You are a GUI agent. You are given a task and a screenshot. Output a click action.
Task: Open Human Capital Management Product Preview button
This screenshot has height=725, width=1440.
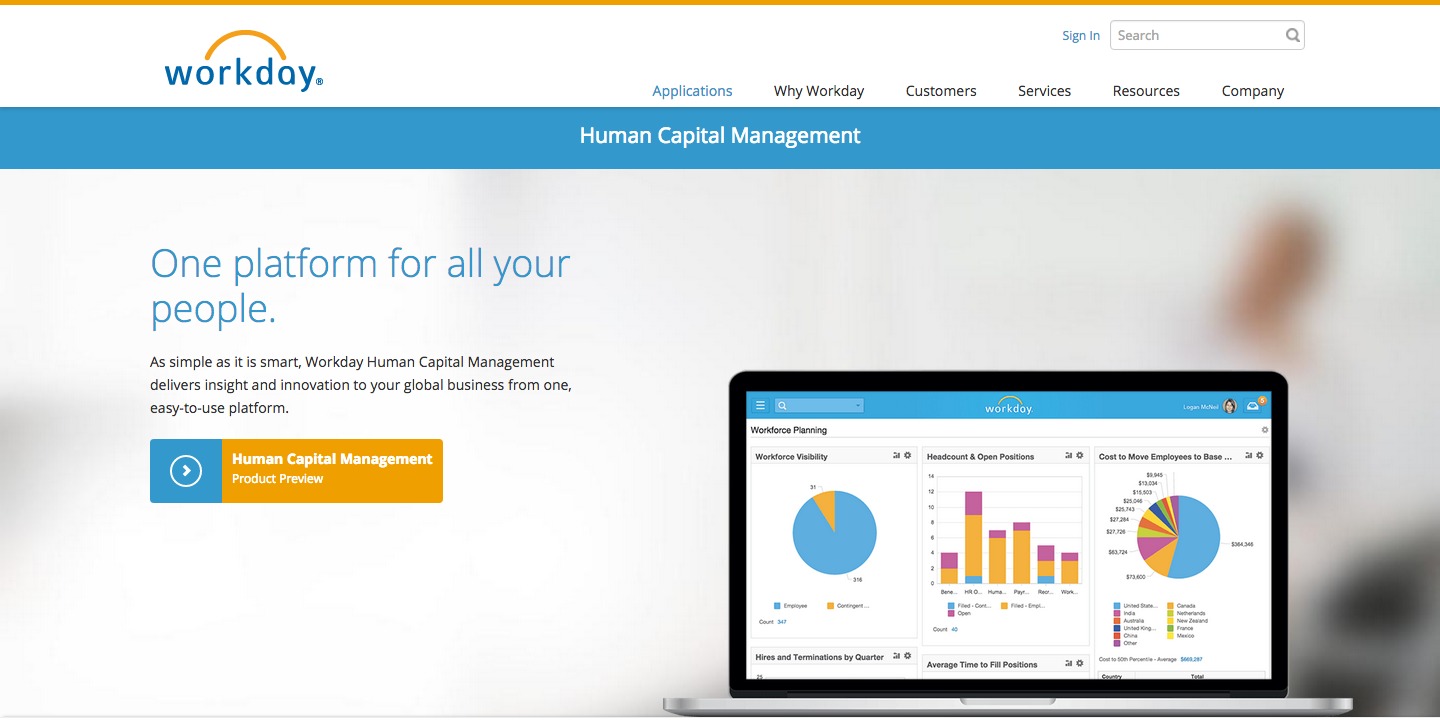296,470
